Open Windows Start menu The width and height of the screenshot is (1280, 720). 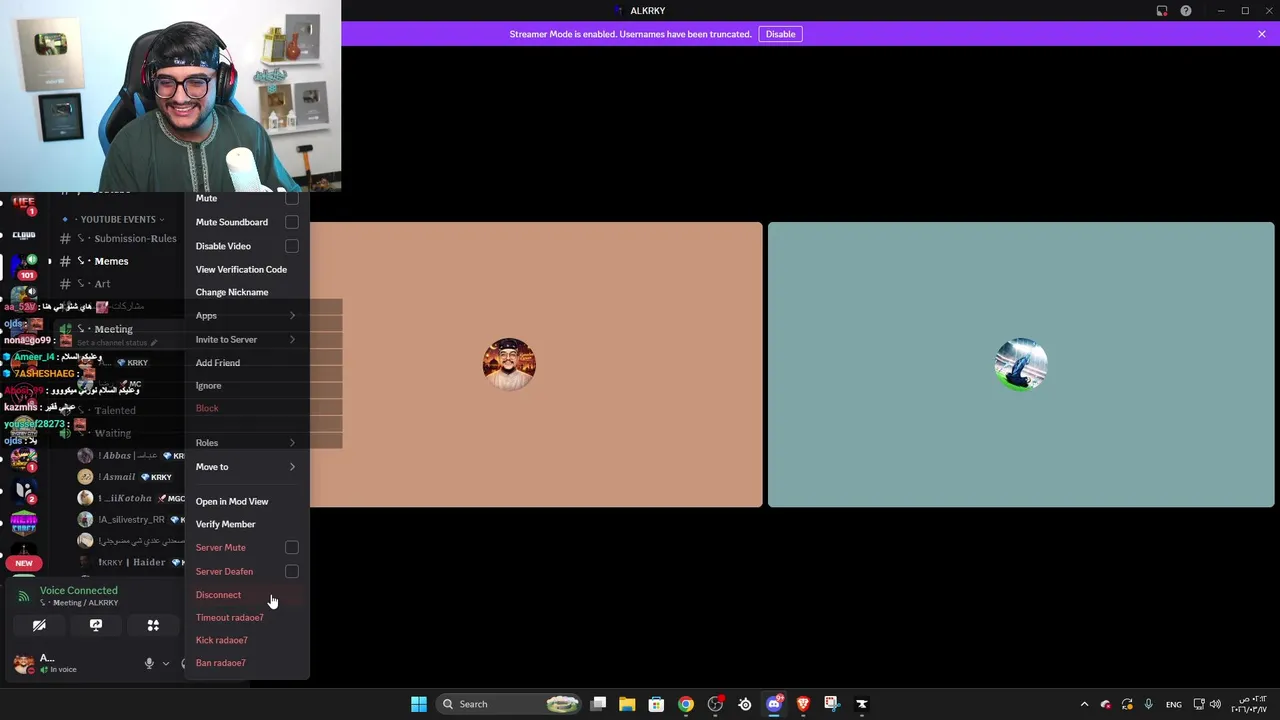pyautogui.click(x=419, y=704)
